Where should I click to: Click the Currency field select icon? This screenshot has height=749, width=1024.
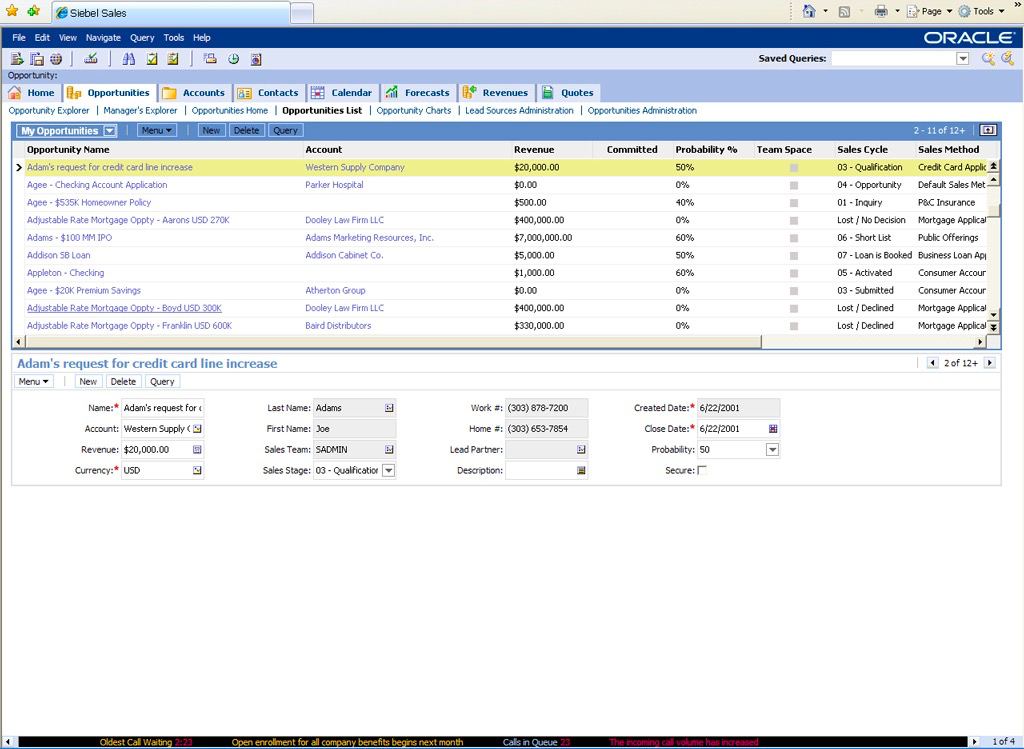pos(197,470)
